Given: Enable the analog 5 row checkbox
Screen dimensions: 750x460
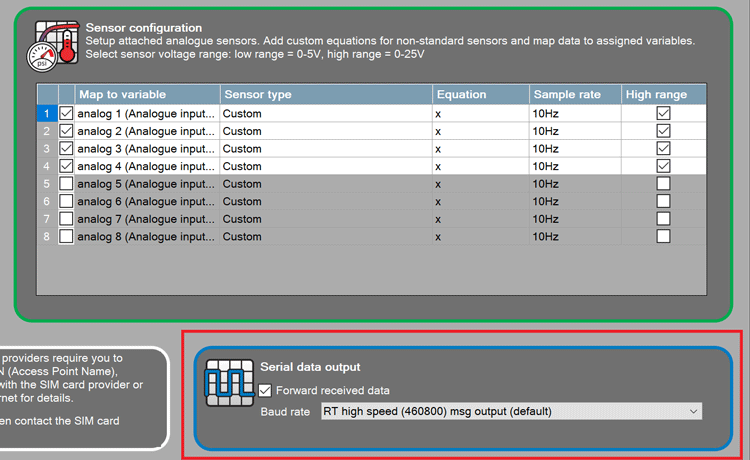Looking at the screenshot, I should click(67, 184).
